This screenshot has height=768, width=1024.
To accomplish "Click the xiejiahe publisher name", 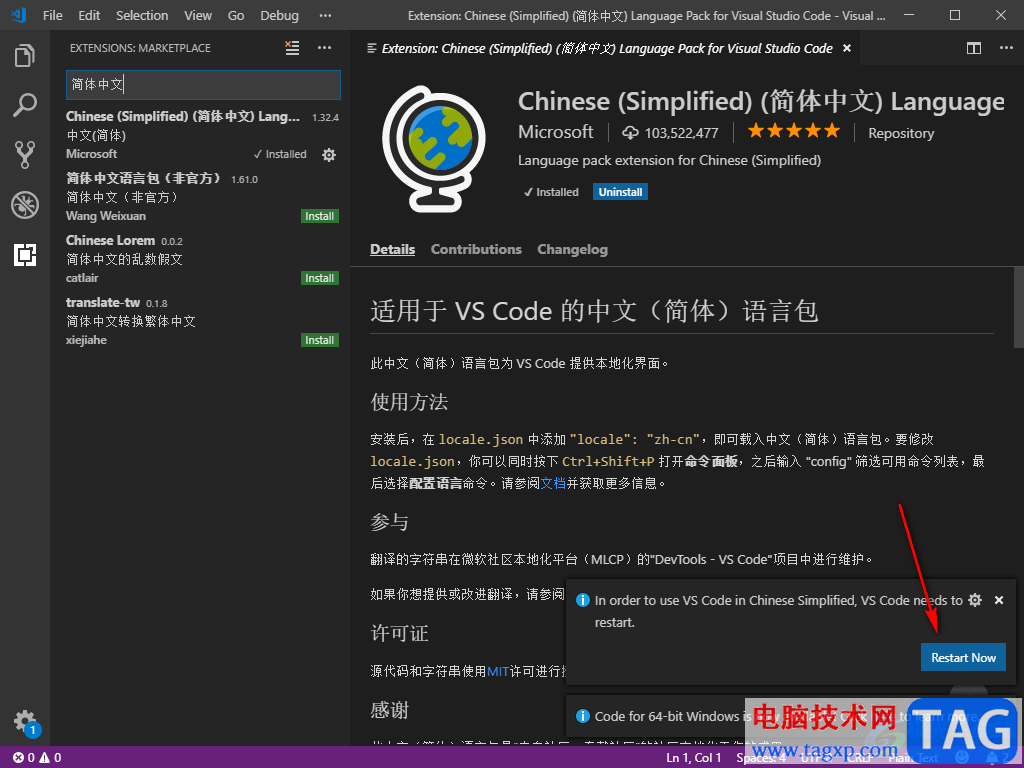I will pyautogui.click(x=86, y=340).
